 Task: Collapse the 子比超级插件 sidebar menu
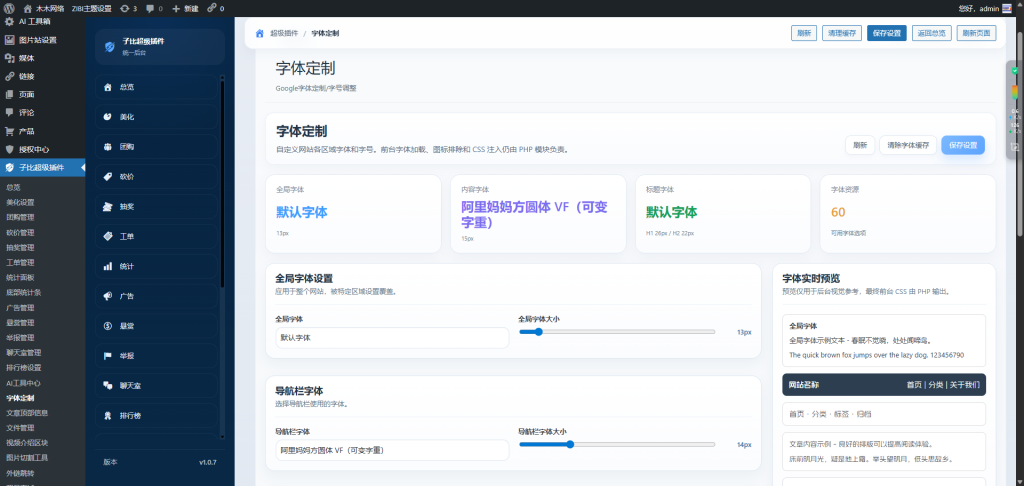42,168
